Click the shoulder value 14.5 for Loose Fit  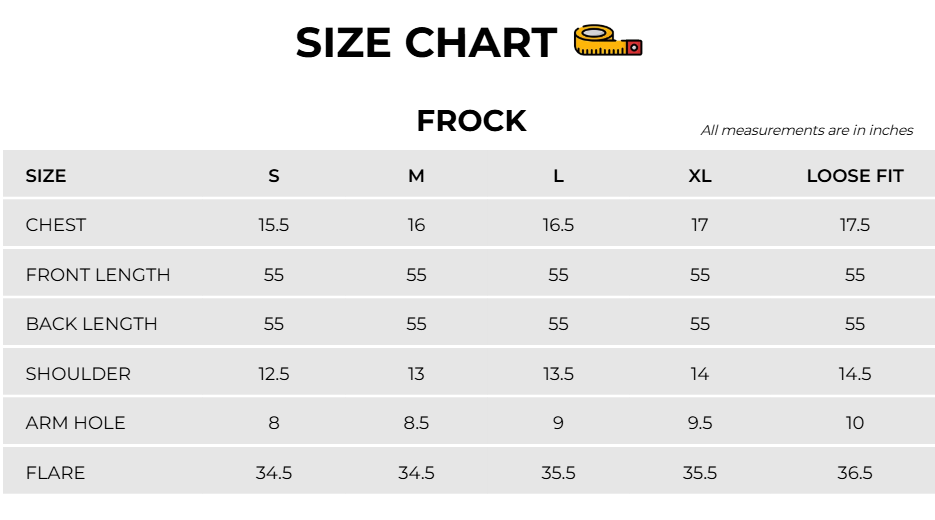tap(855, 374)
